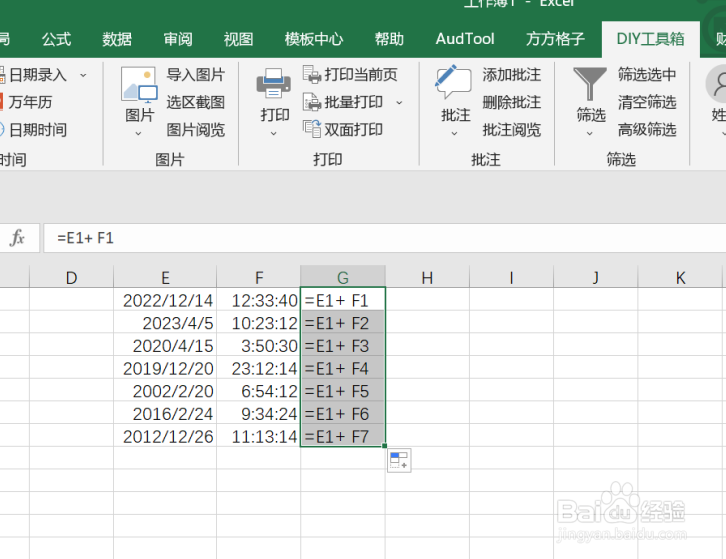Click the fx insert function icon
726x559 pixels.
(17, 238)
